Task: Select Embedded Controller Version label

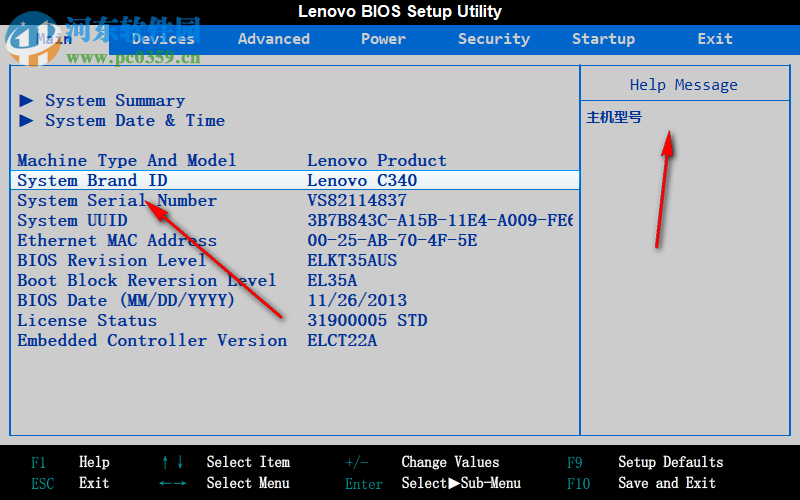Action: coord(152,340)
